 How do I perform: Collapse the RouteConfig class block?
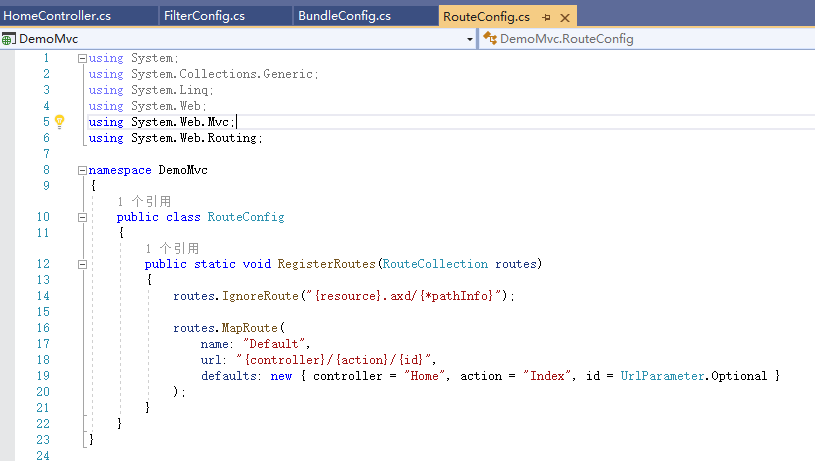tap(82, 217)
